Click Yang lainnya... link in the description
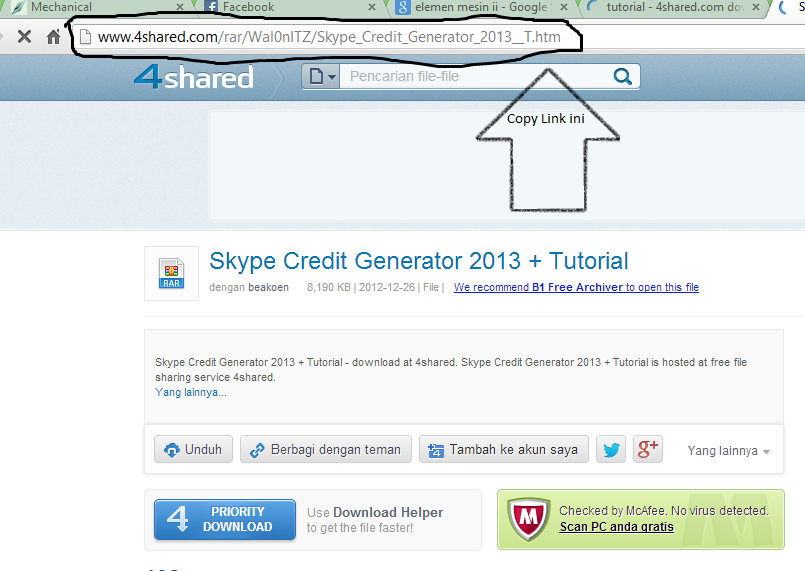This screenshot has height=571, width=805. coord(190,392)
